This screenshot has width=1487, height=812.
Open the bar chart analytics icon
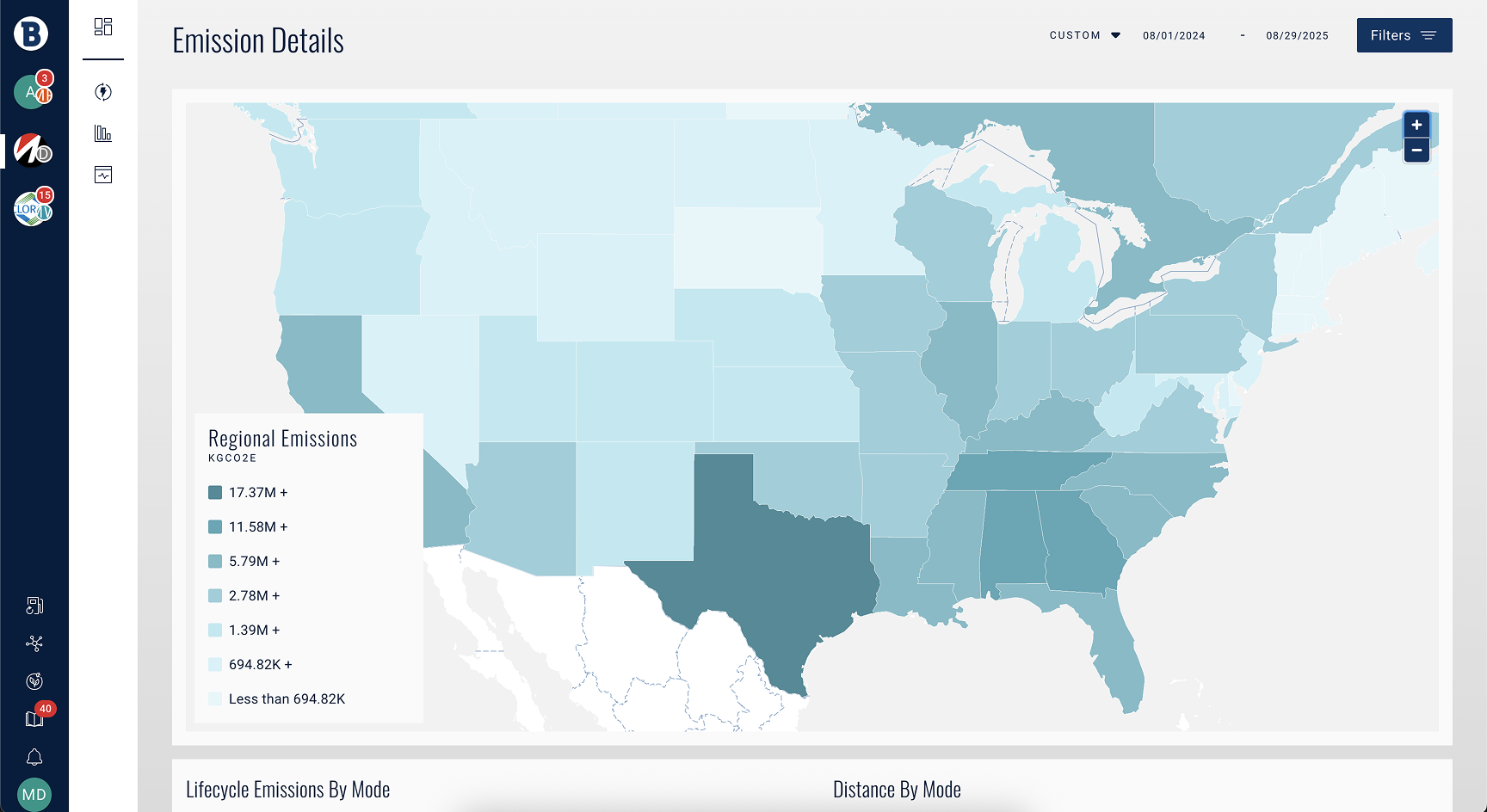pyautogui.click(x=103, y=133)
